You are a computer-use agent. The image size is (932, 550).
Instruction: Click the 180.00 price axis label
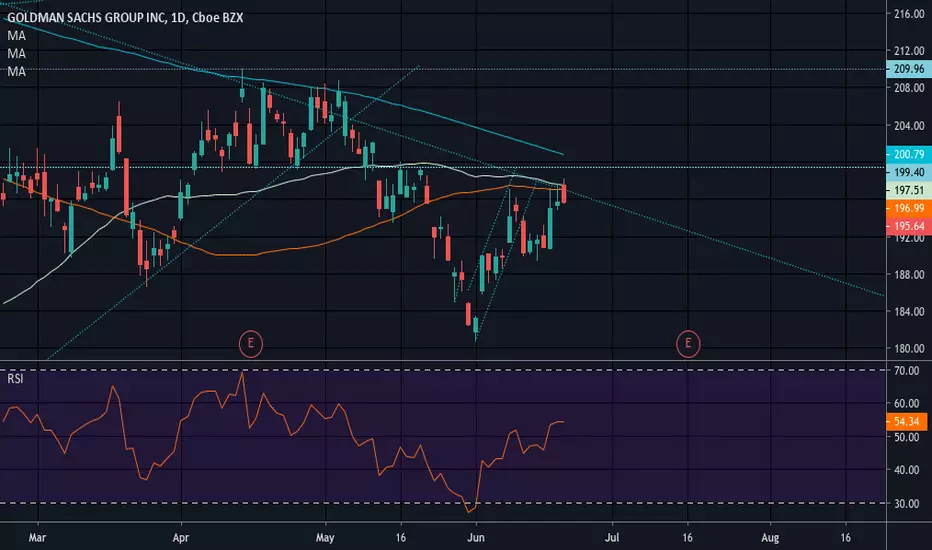pyautogui.click(x=909, y=348)
